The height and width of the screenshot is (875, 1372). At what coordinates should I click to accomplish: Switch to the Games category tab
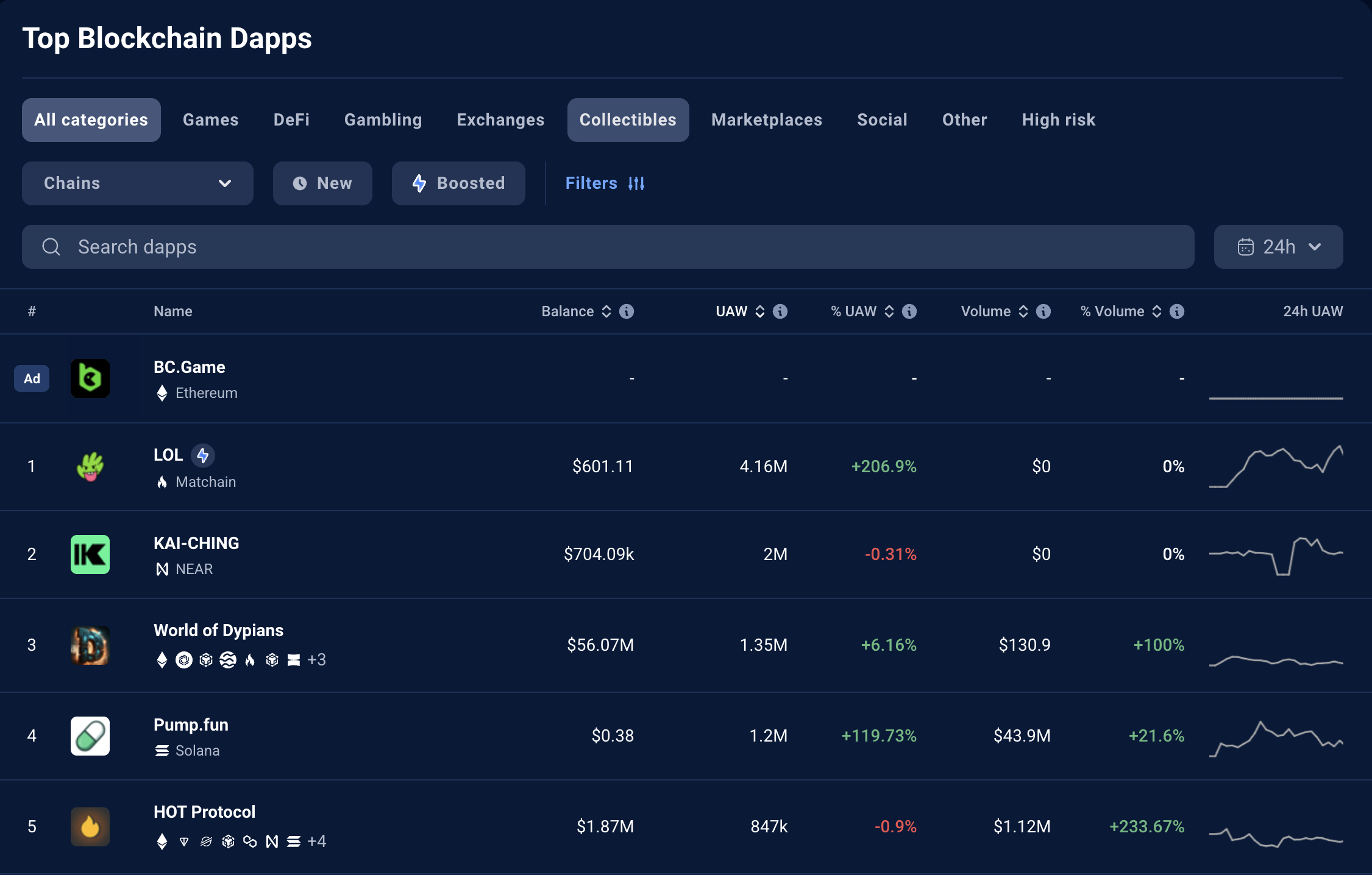click(x=210, y=120)
